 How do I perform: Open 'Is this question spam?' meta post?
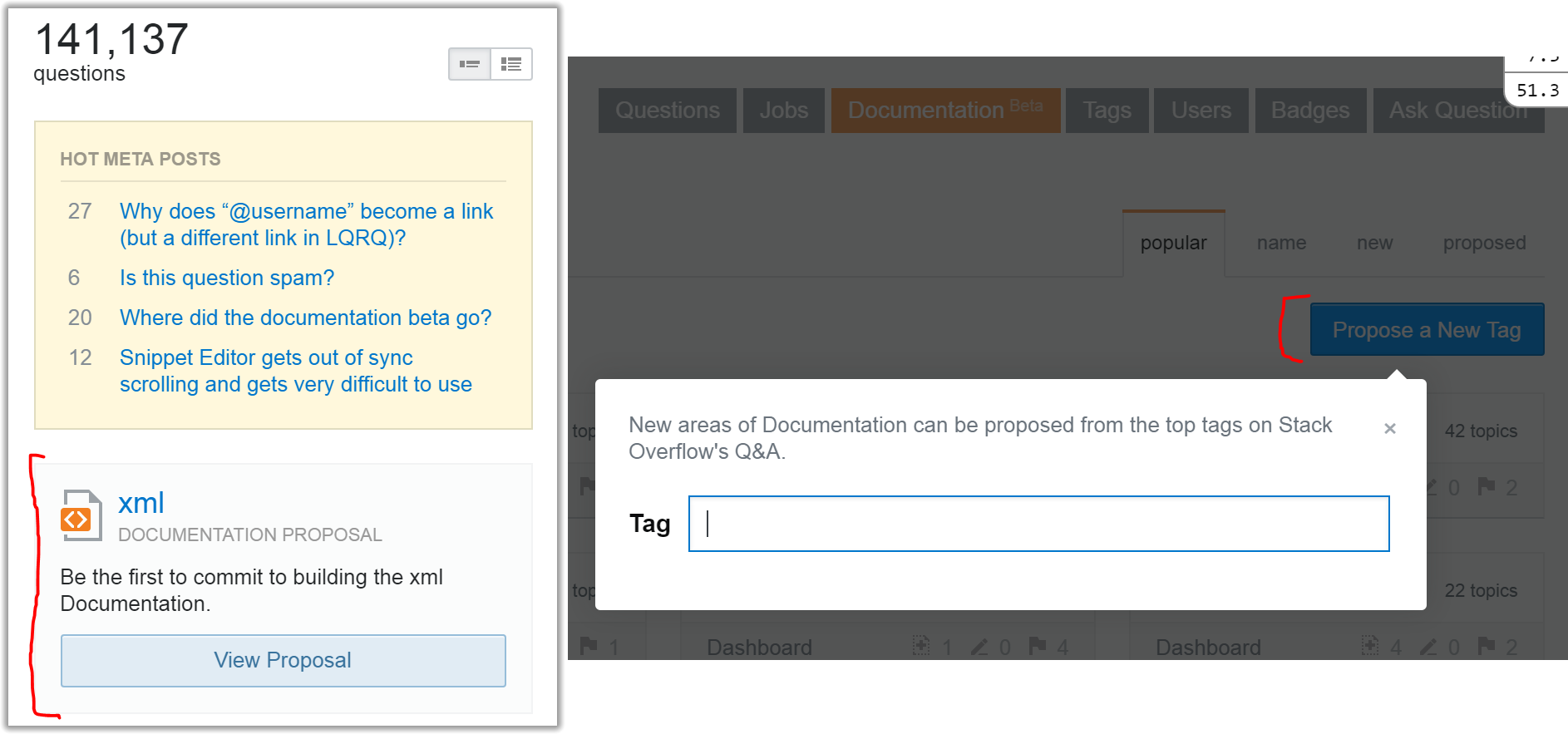[227, 278]
